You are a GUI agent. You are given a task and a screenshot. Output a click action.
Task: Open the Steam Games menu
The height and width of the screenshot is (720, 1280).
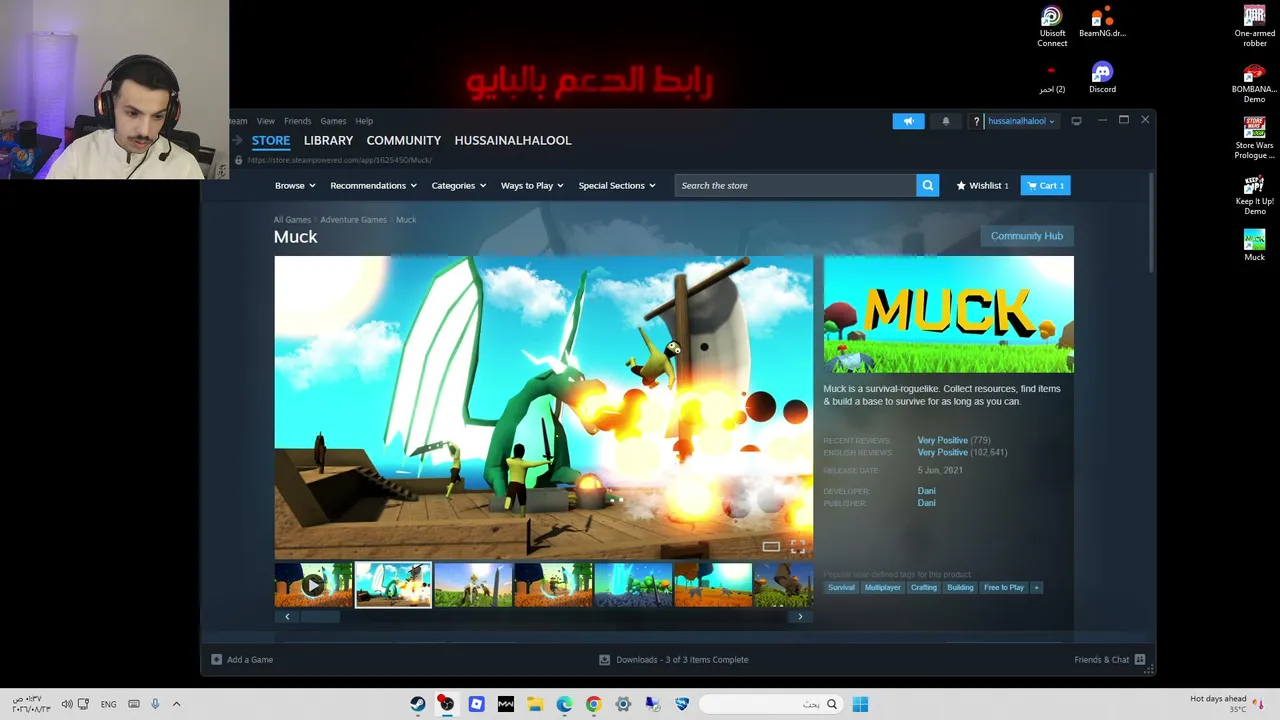333,121
